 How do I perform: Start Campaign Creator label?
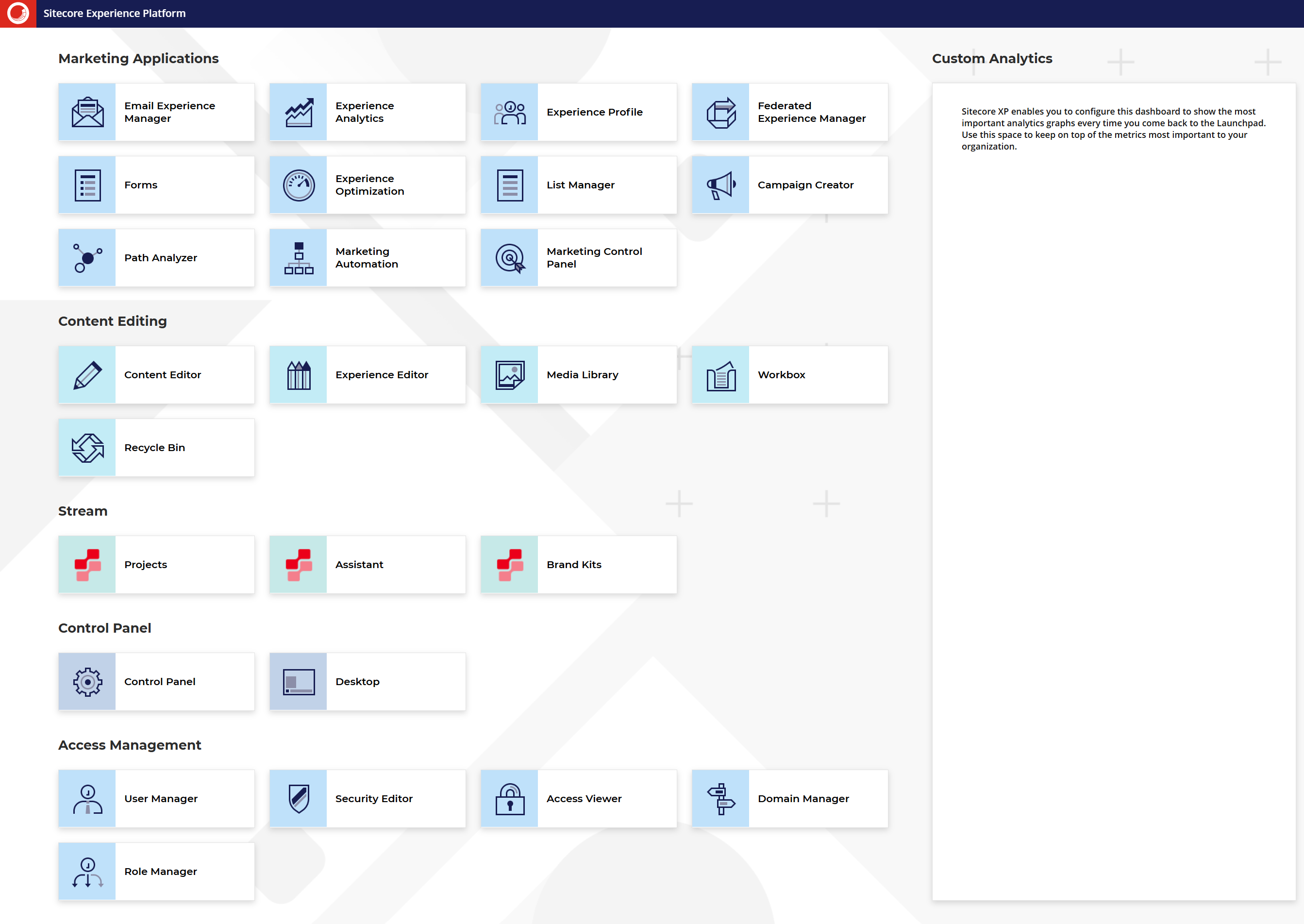(x=805, y=185)
